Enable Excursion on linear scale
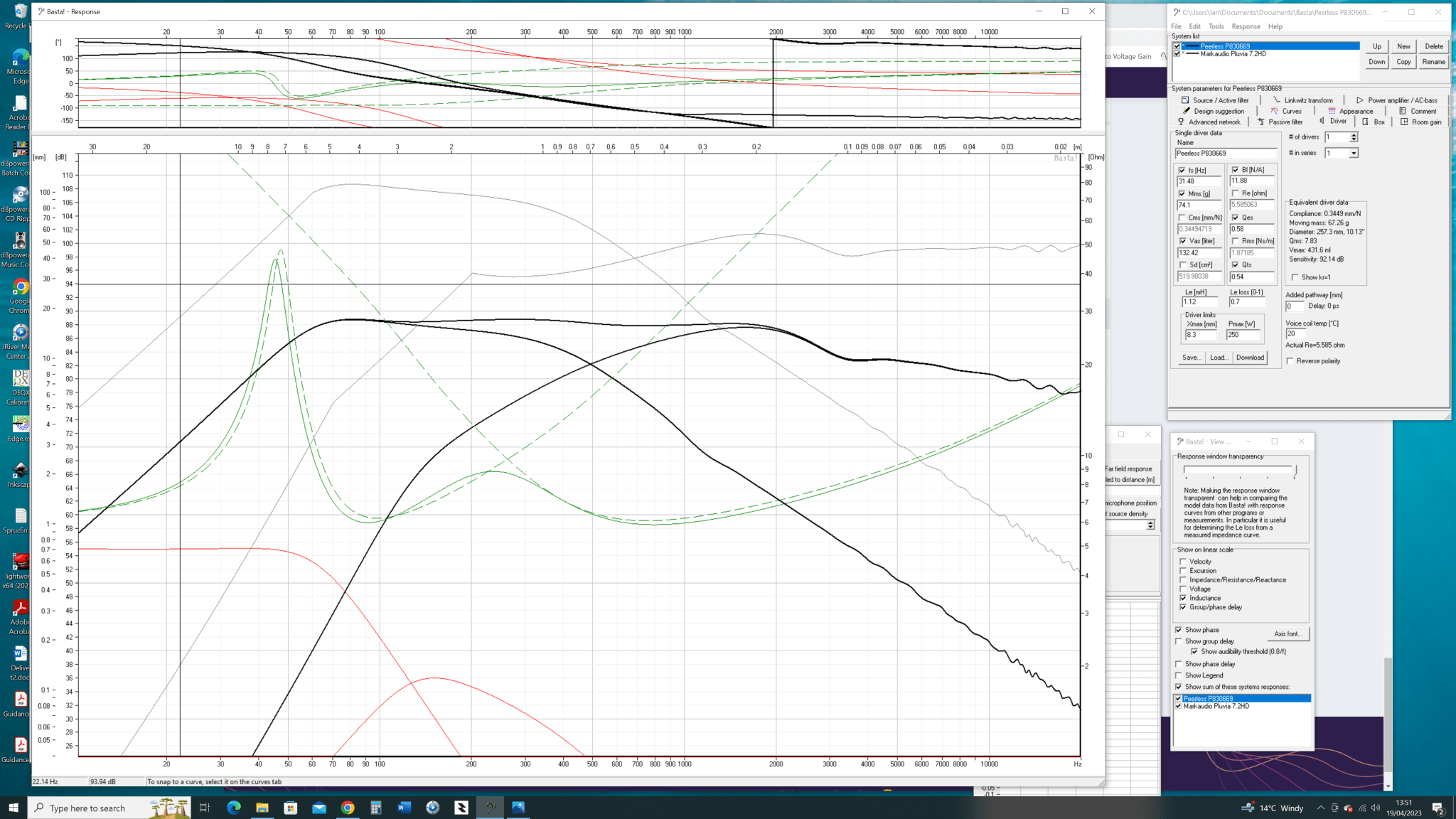 point(1183,571)
